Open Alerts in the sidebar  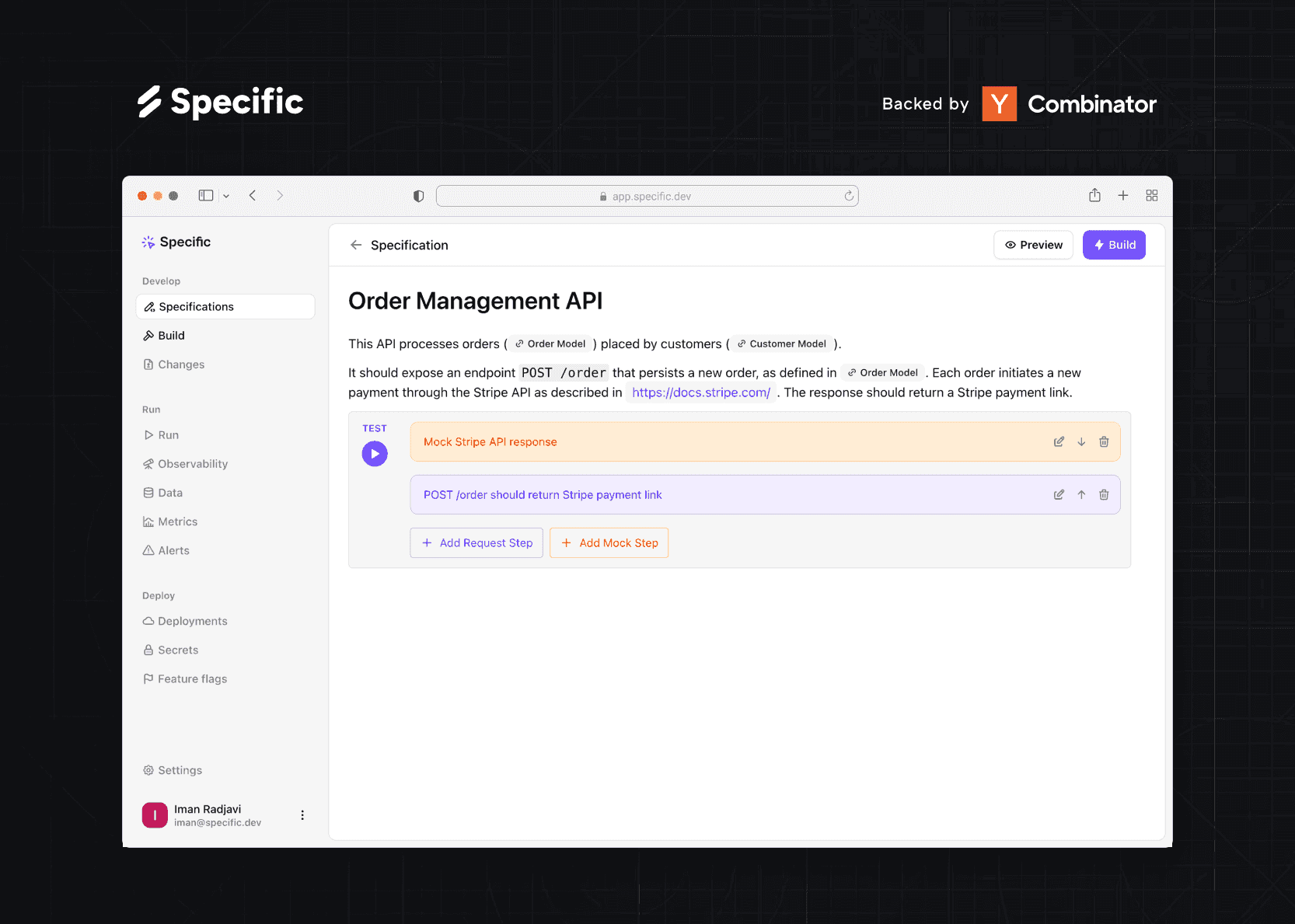tap(173, 549)
